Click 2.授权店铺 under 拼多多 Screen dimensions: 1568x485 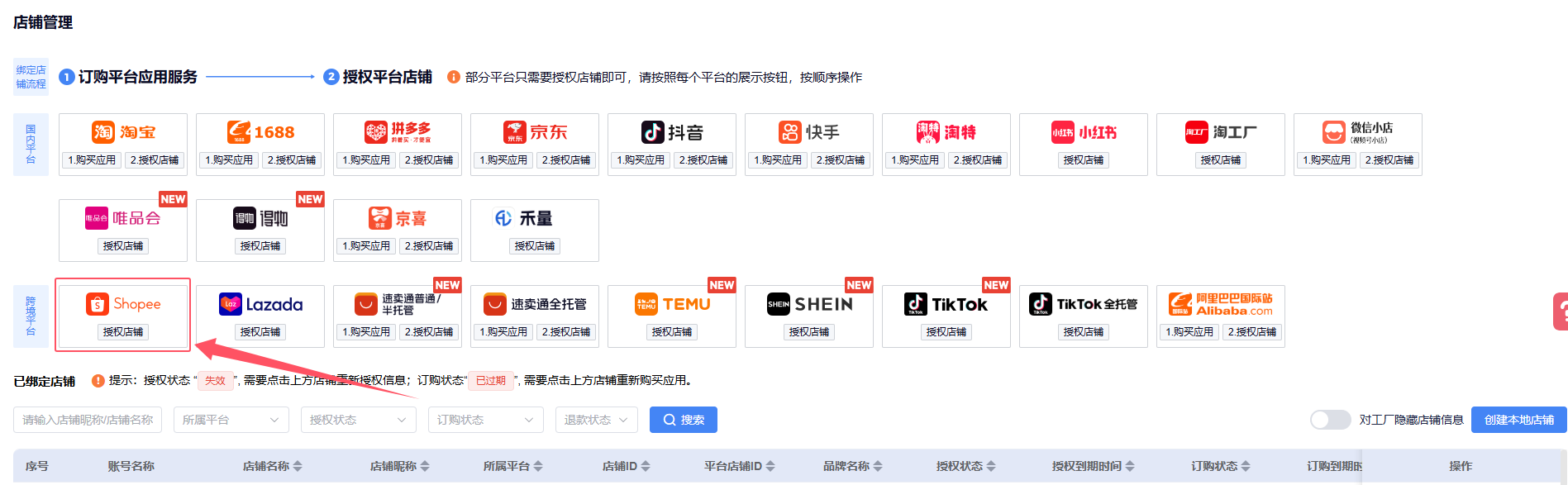[x=429, y=159]
